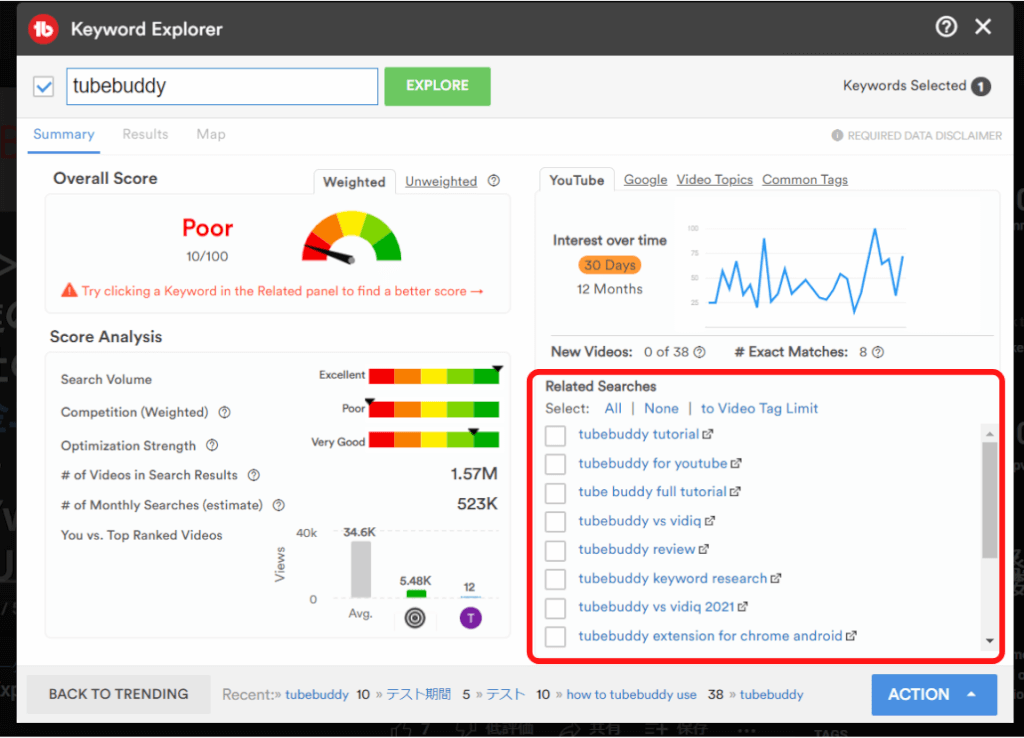Viewport: 1024px width, 738px height.
Task: Switch to the Map tab
Action: pyautogui.click(x=211, y=135)
